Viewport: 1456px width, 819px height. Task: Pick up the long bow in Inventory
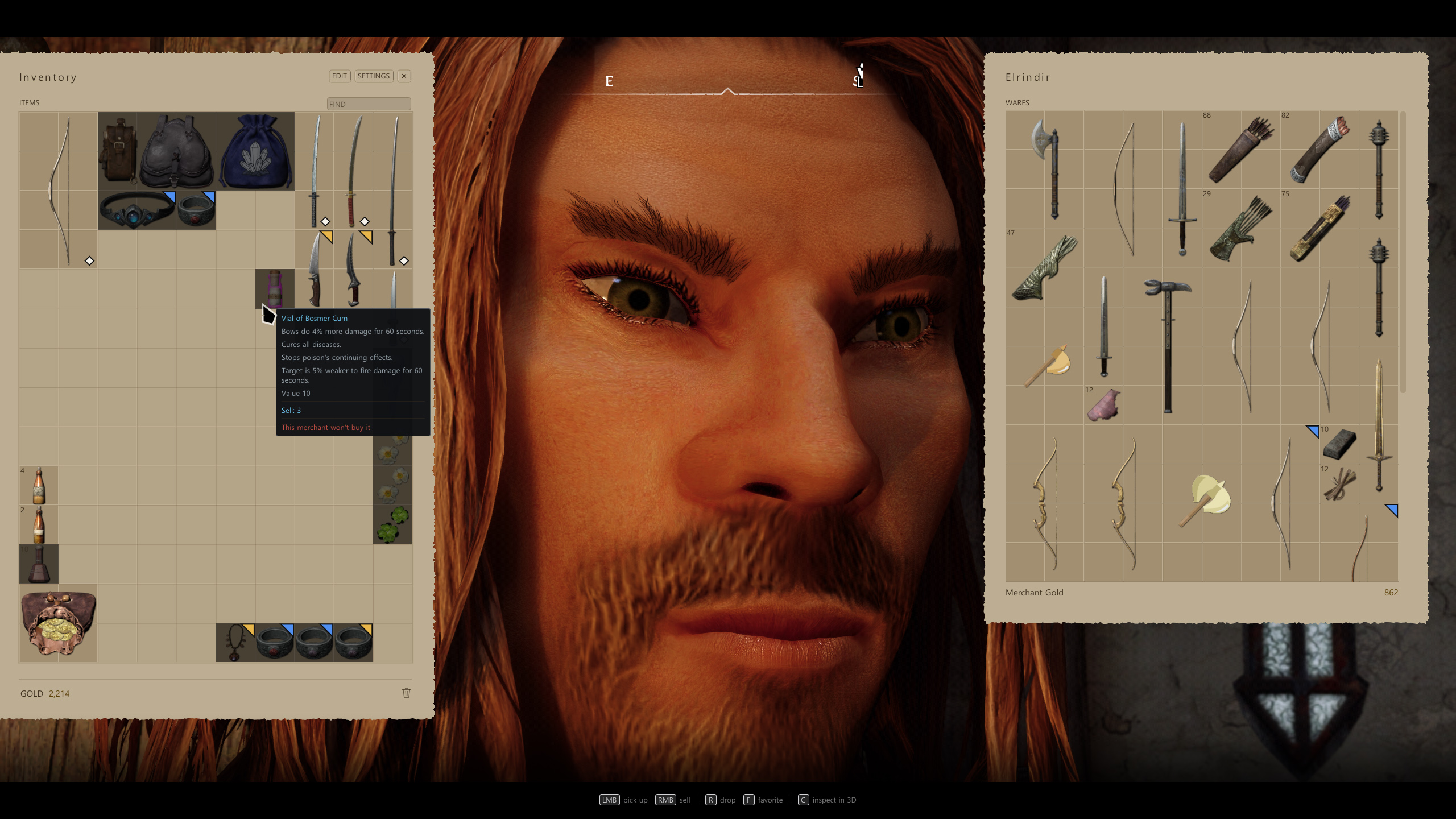59,191
